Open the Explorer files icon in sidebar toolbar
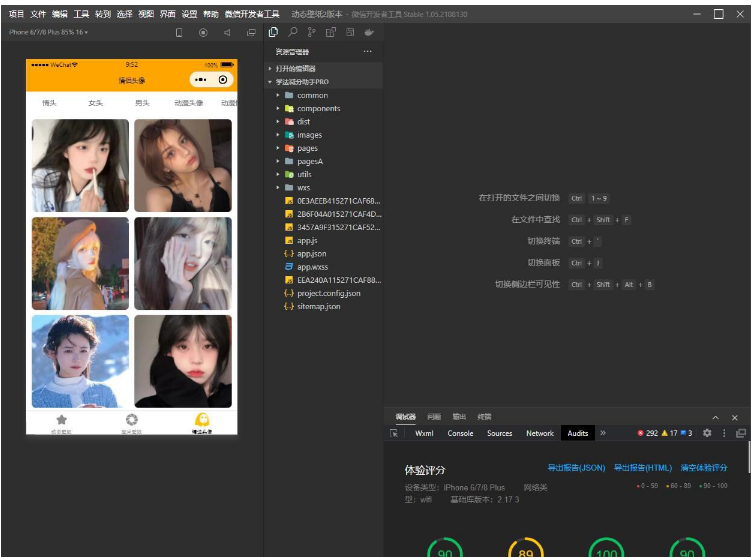This screenshot has width=752, height=557. point(273,32)
